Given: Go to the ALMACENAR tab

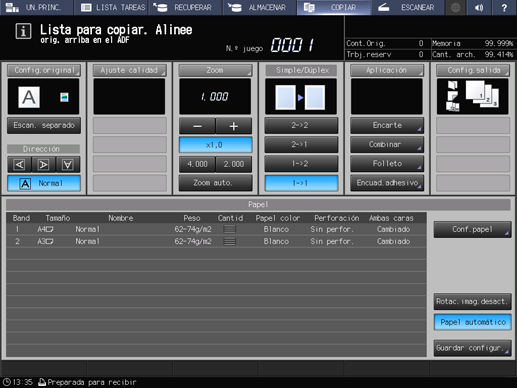Looking at the screenshot, I should (x=260, y=7).
